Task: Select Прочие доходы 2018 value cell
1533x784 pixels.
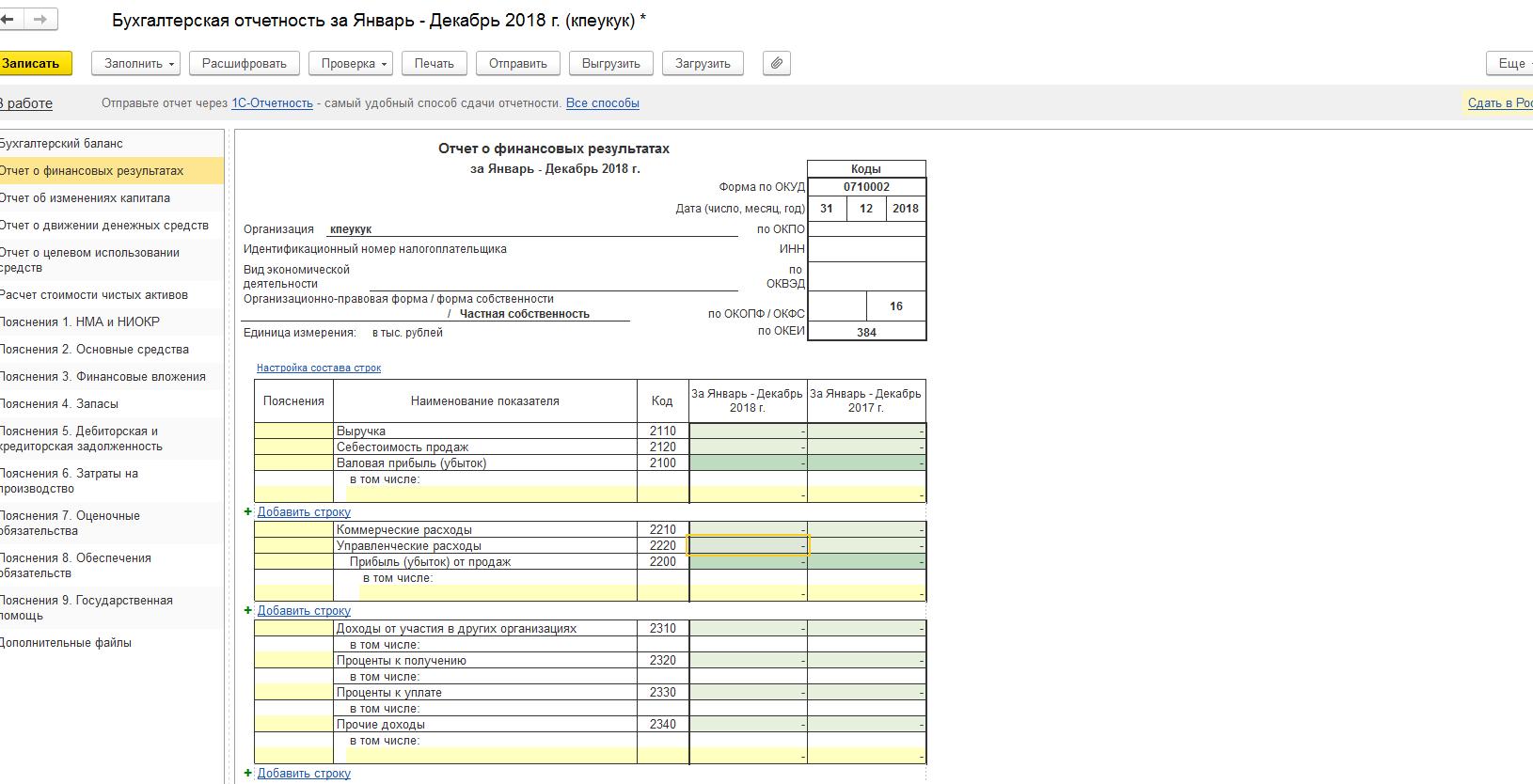Action: tap(749, 725)
